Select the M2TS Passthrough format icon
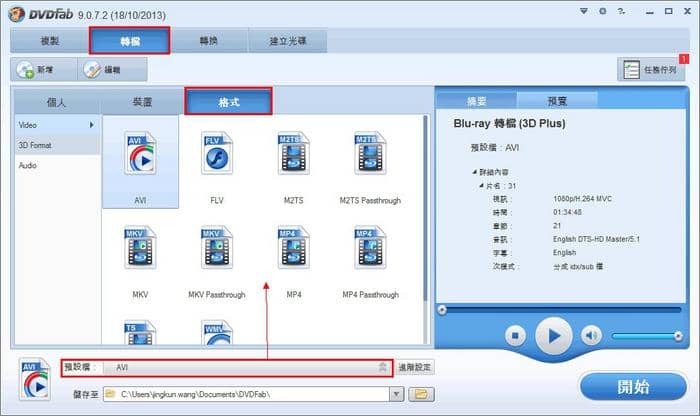700x416 pixels. point(370,153)
